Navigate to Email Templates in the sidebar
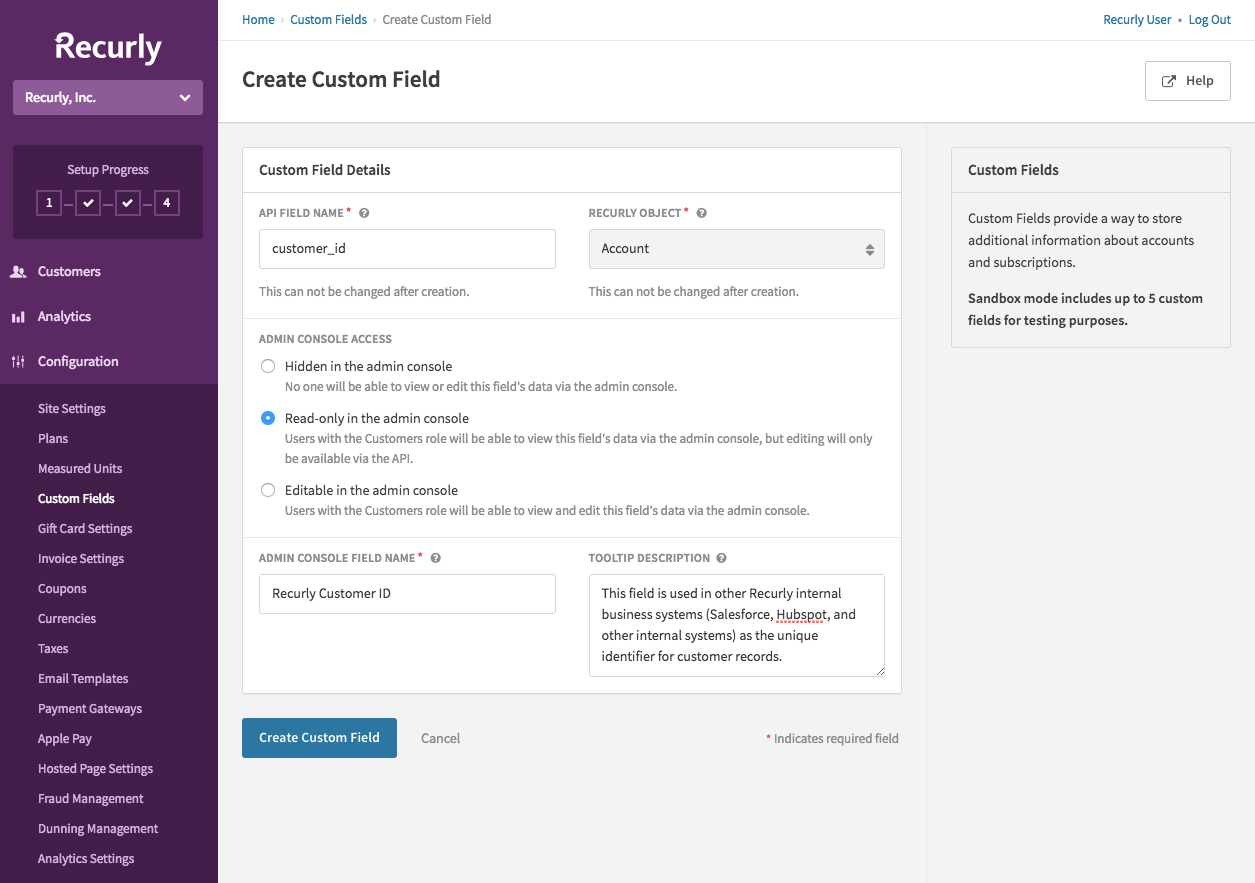Viewport: 1255px width, 883px height. [x=83, y=678]
